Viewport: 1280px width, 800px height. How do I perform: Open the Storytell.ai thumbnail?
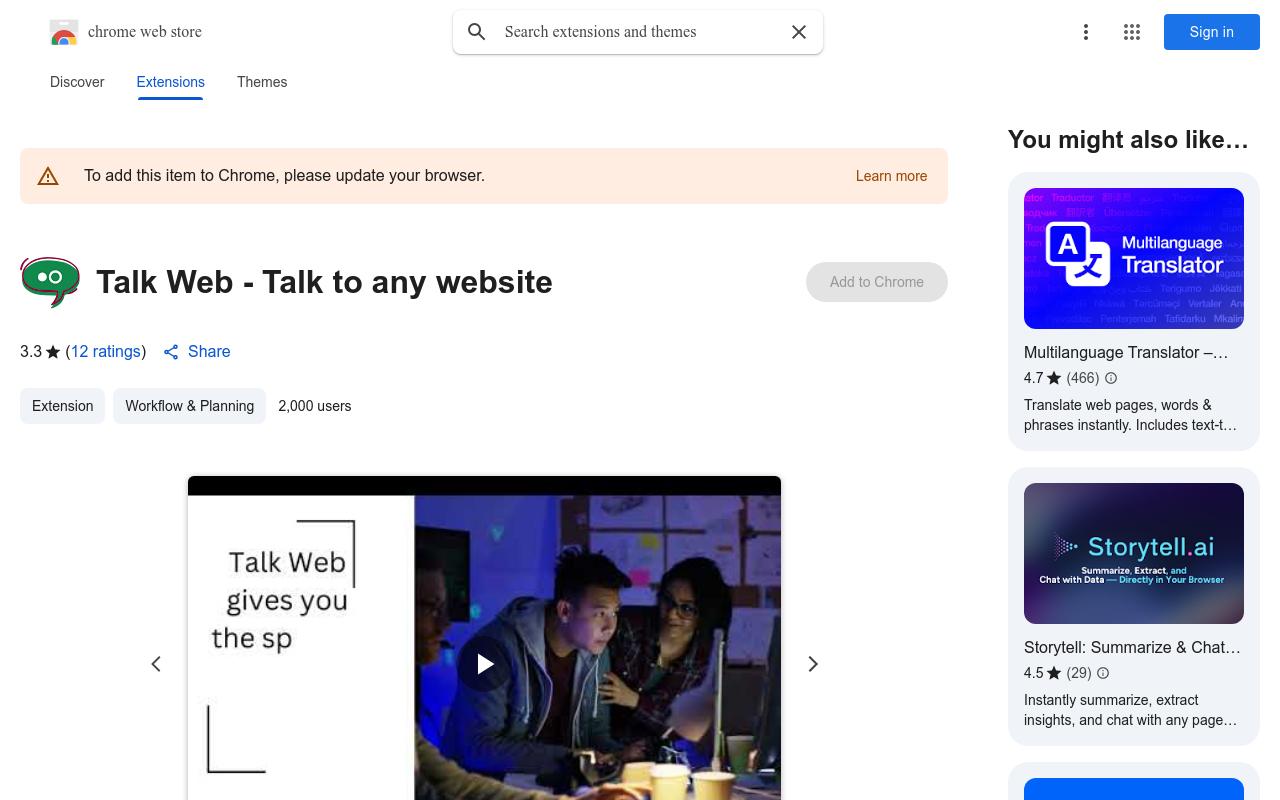tap(1134, 554)
